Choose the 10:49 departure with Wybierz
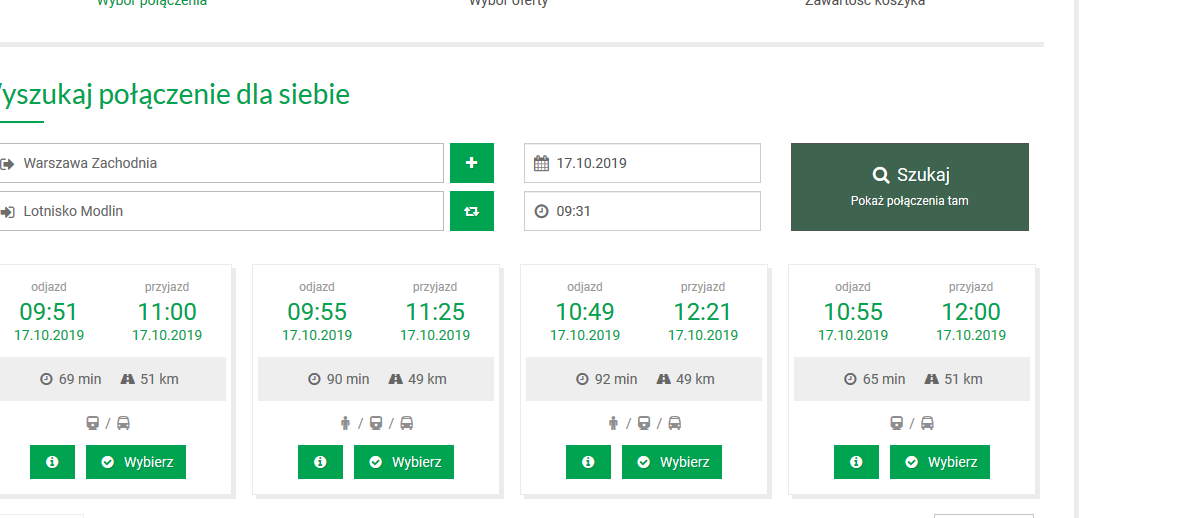Screen dimensions: 1192x518 click(x=672, y=462)
